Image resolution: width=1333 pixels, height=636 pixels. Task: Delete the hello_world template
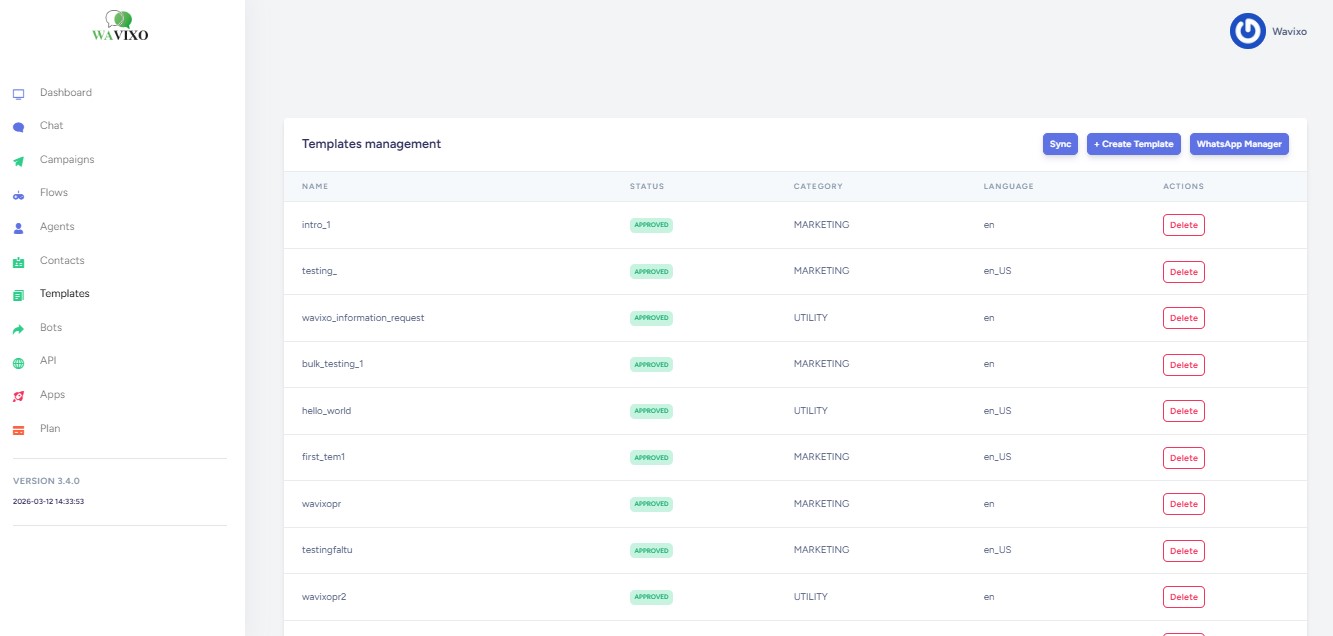pyautogui.click(x=1183, y=411)
